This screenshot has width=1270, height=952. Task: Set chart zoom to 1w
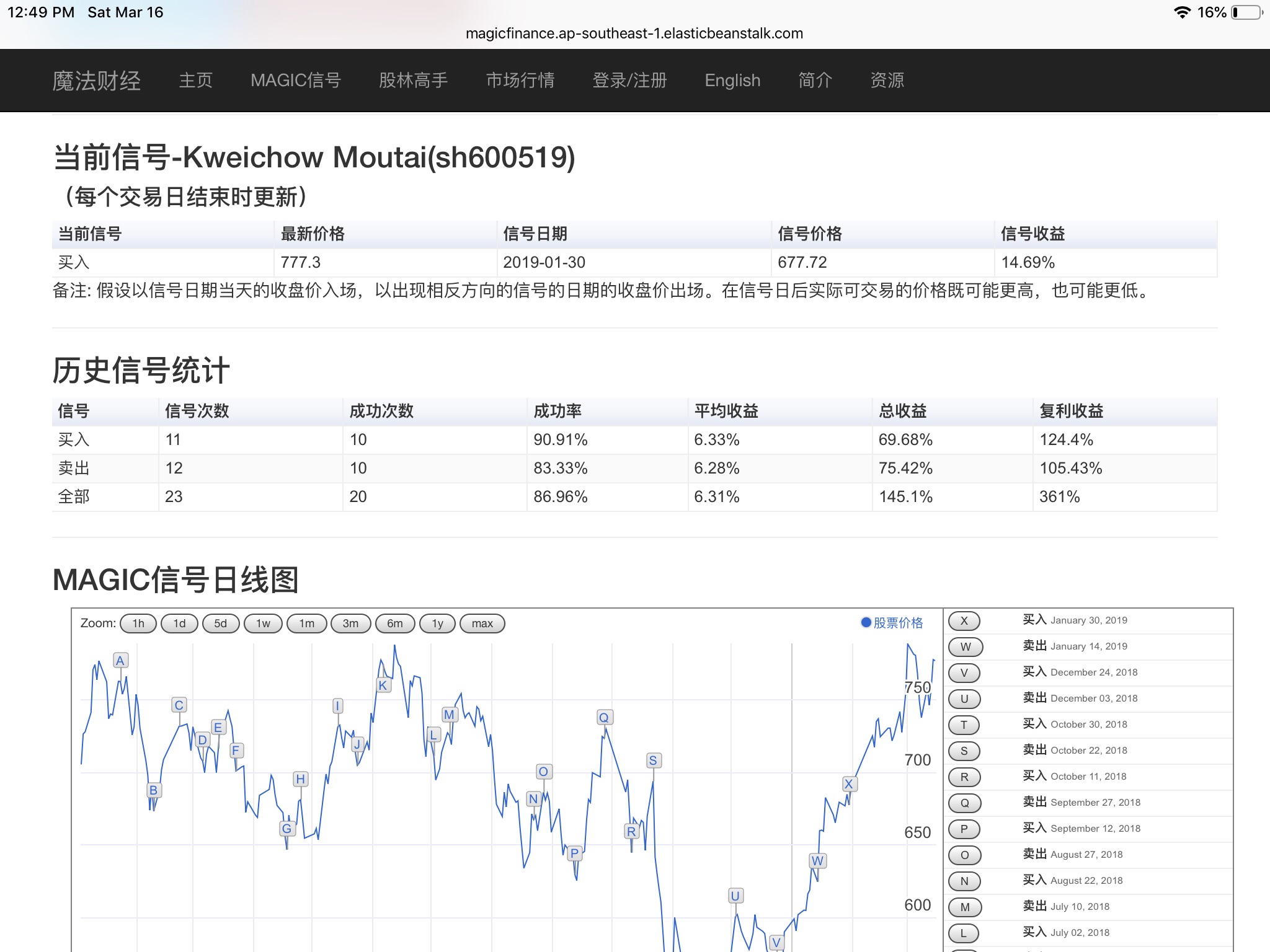[264, 624]
